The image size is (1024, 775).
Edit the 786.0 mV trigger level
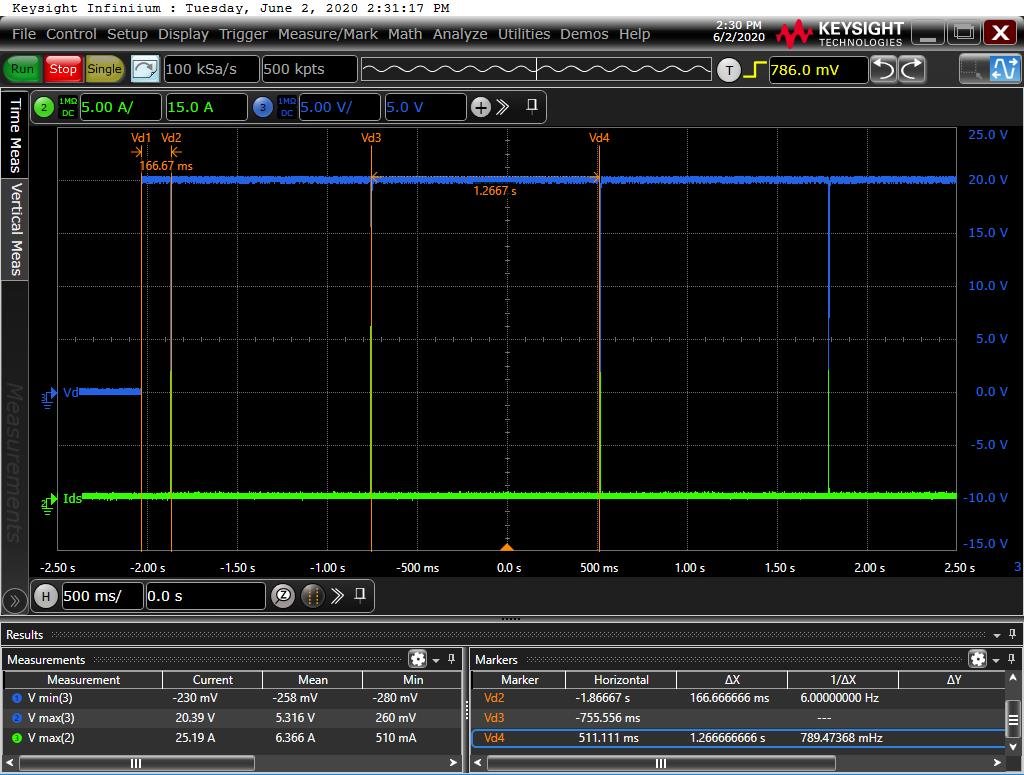[x=818, y=70]
